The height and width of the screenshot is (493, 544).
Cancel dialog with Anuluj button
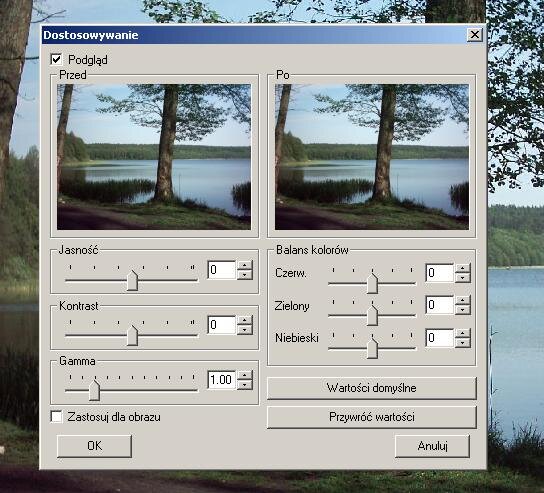point(432,446)
